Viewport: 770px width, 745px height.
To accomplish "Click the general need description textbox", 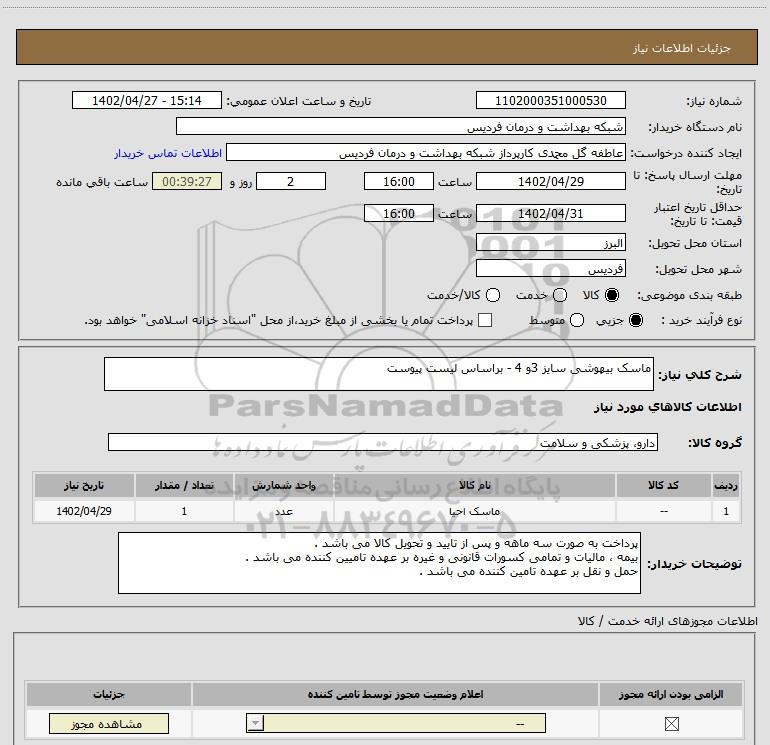I will click(x=379, y=374).
